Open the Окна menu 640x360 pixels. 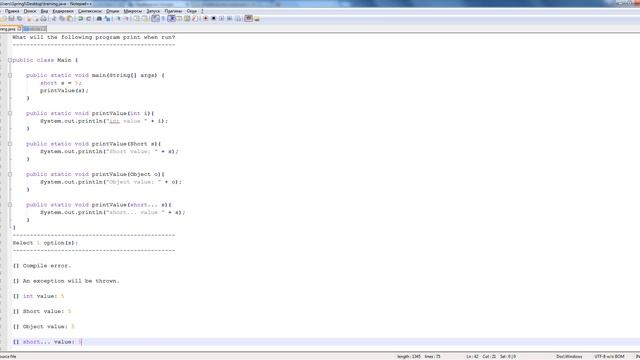191,11
